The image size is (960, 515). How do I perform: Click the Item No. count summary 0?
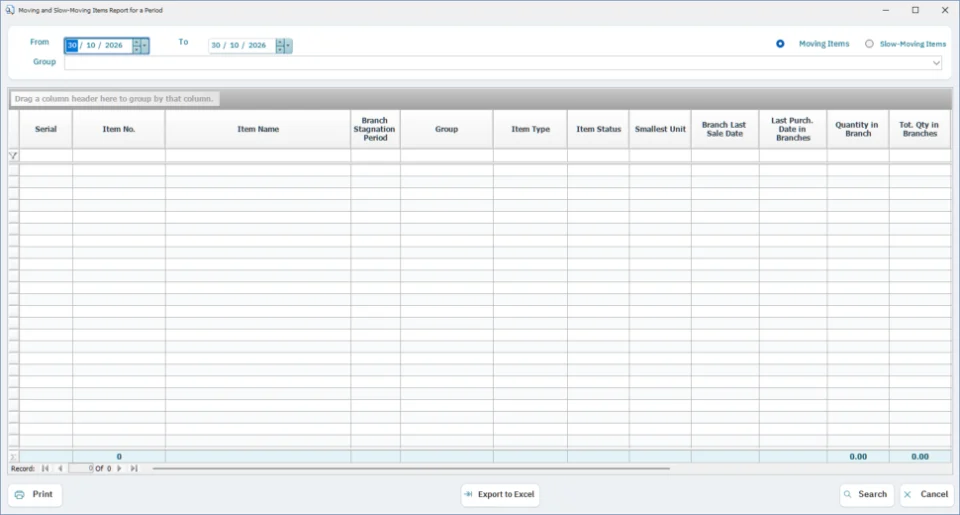tap(119, 457)
